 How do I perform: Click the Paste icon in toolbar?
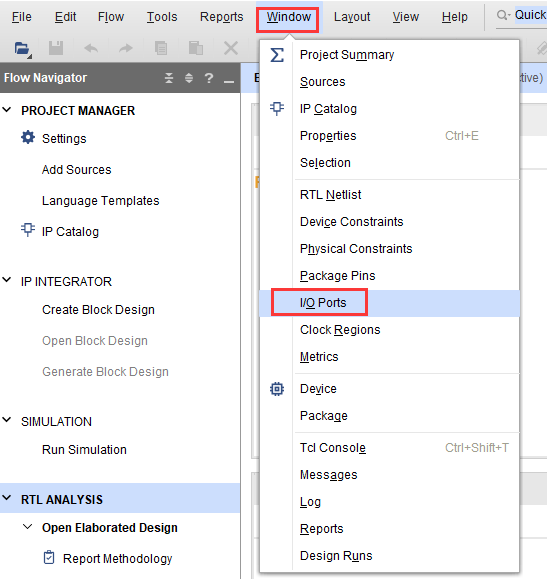coord(196,48)
